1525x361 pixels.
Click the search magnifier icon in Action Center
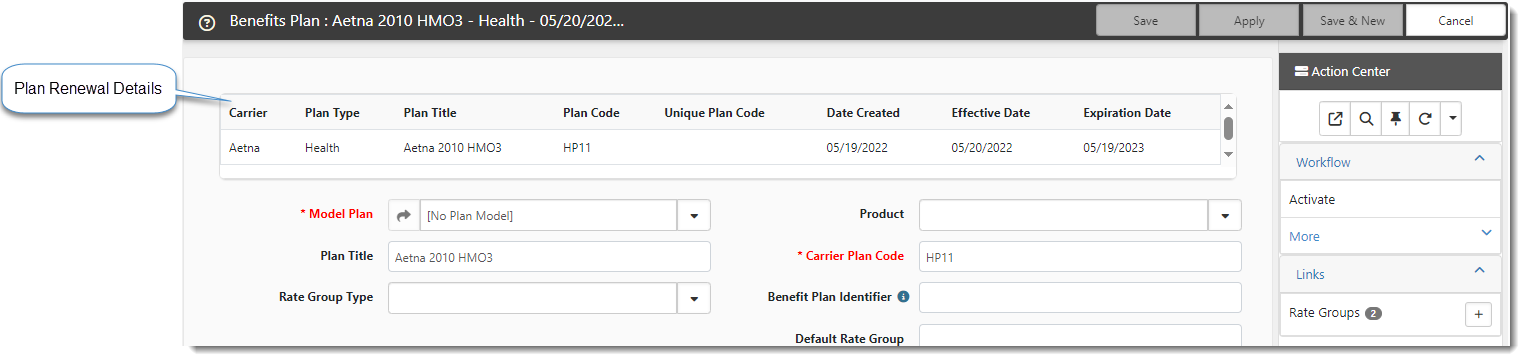(x=1365, y=119)
